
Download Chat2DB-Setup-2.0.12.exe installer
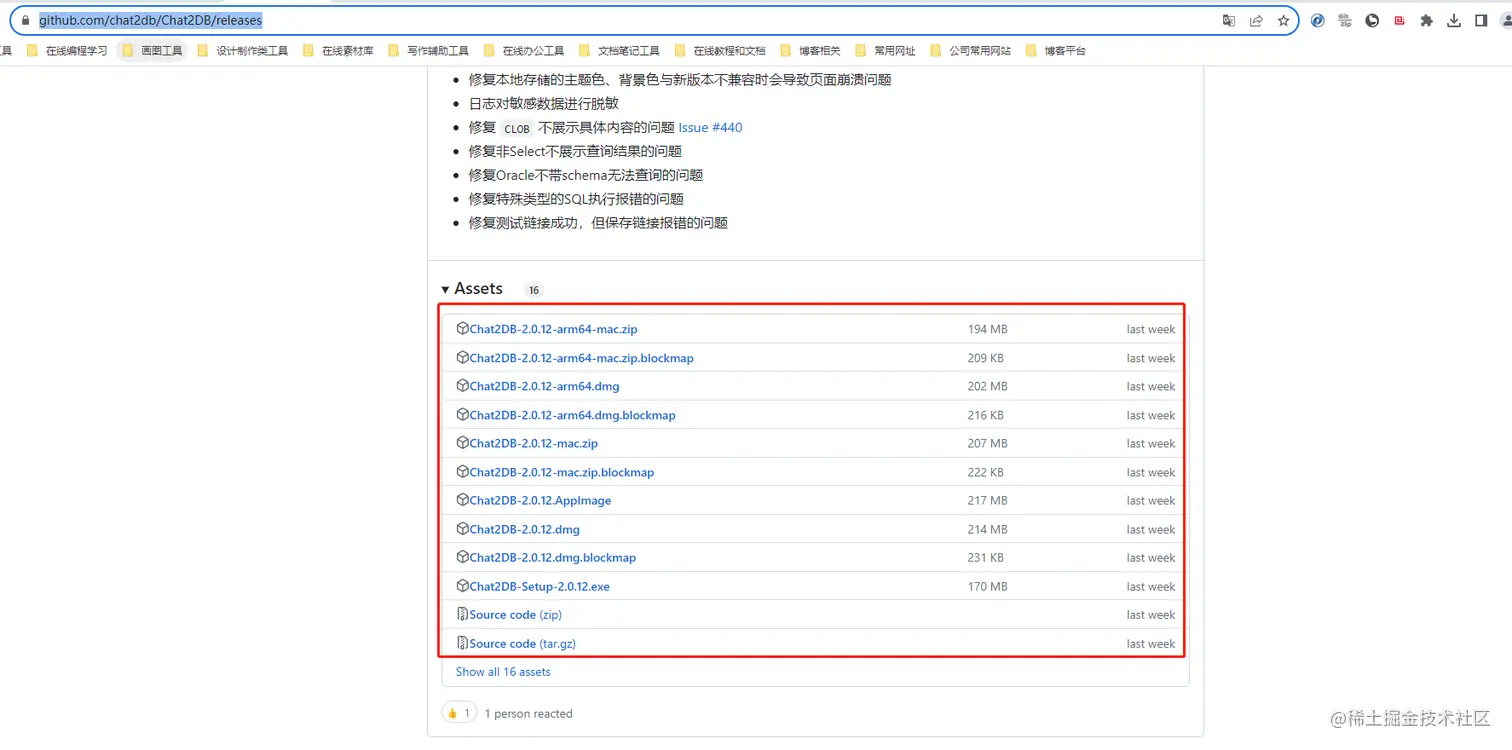[539, 586]
